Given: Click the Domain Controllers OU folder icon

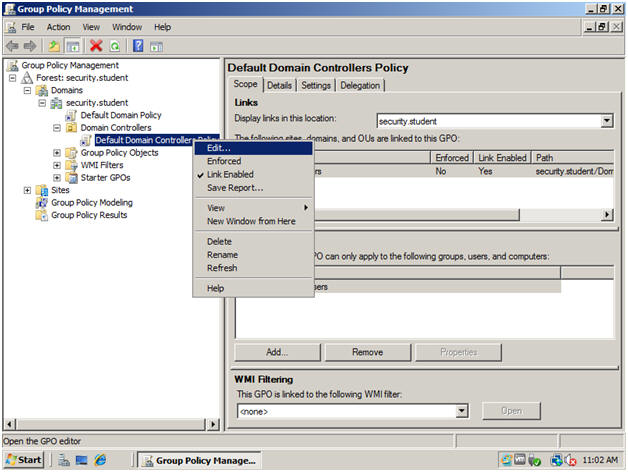Looking at the screenshot, I should click(71, 128).
